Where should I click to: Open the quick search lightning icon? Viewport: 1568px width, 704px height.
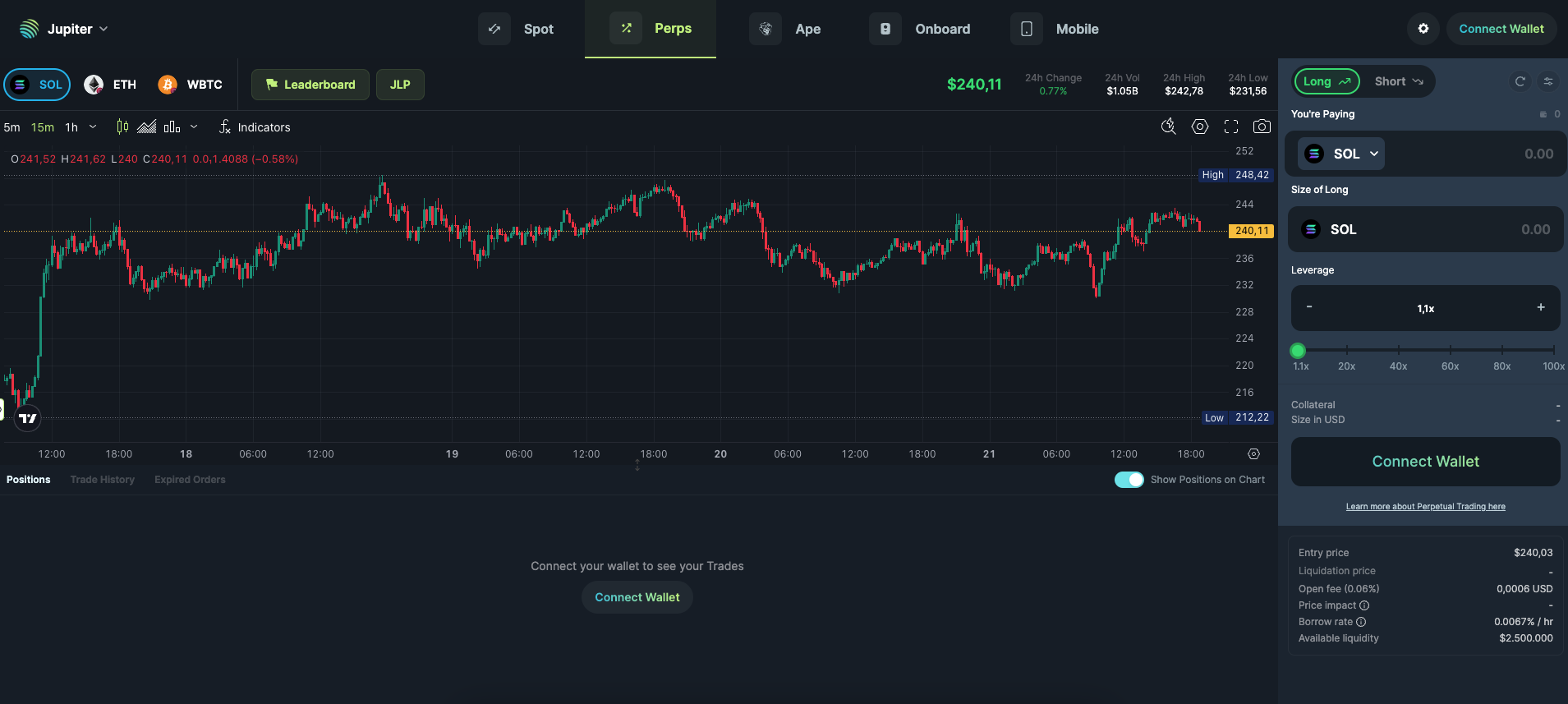tap(1168, 127)
